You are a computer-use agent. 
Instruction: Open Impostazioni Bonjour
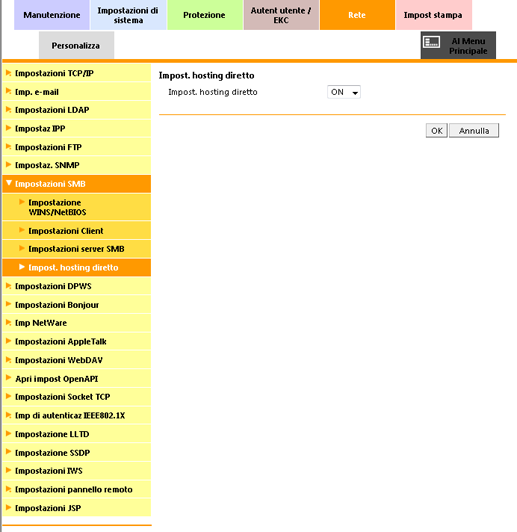(x=77, y=304)
